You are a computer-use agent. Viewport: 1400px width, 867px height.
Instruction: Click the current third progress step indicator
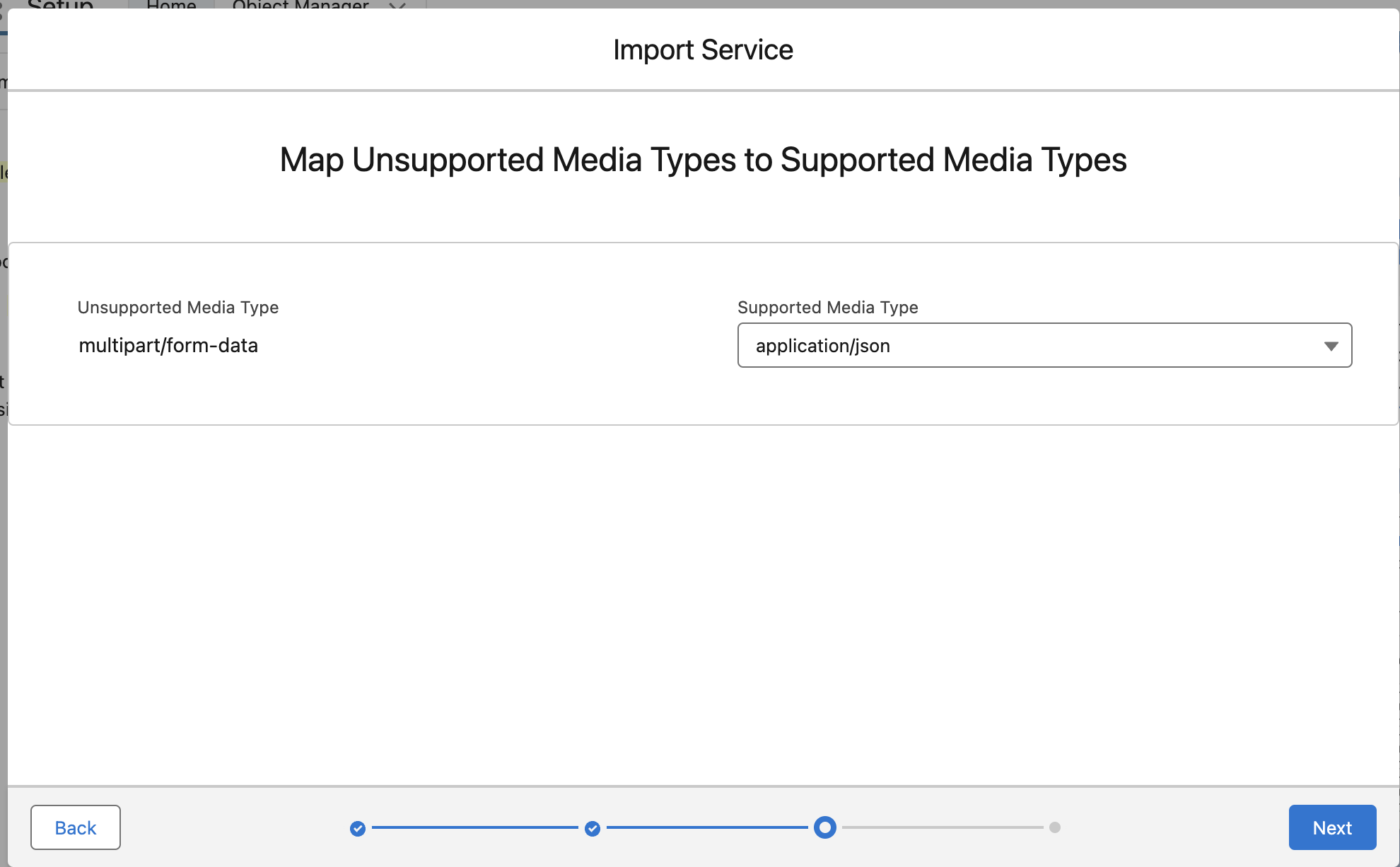click(x=824, y=827)
